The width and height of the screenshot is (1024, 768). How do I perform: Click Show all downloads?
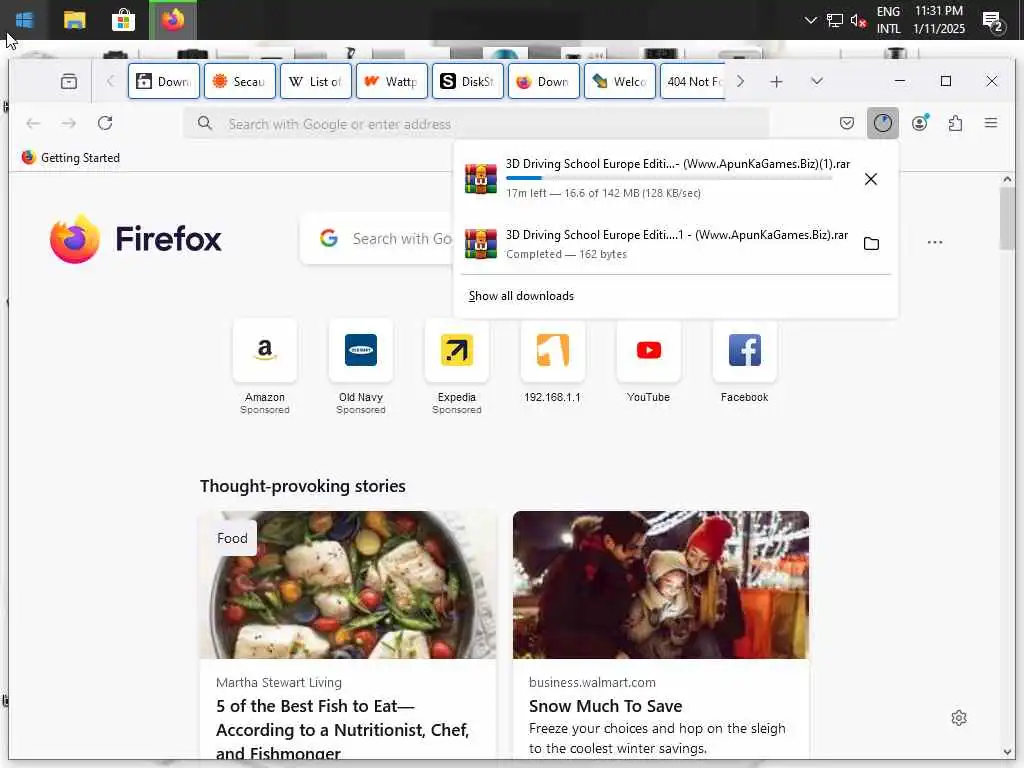point(521,296)
